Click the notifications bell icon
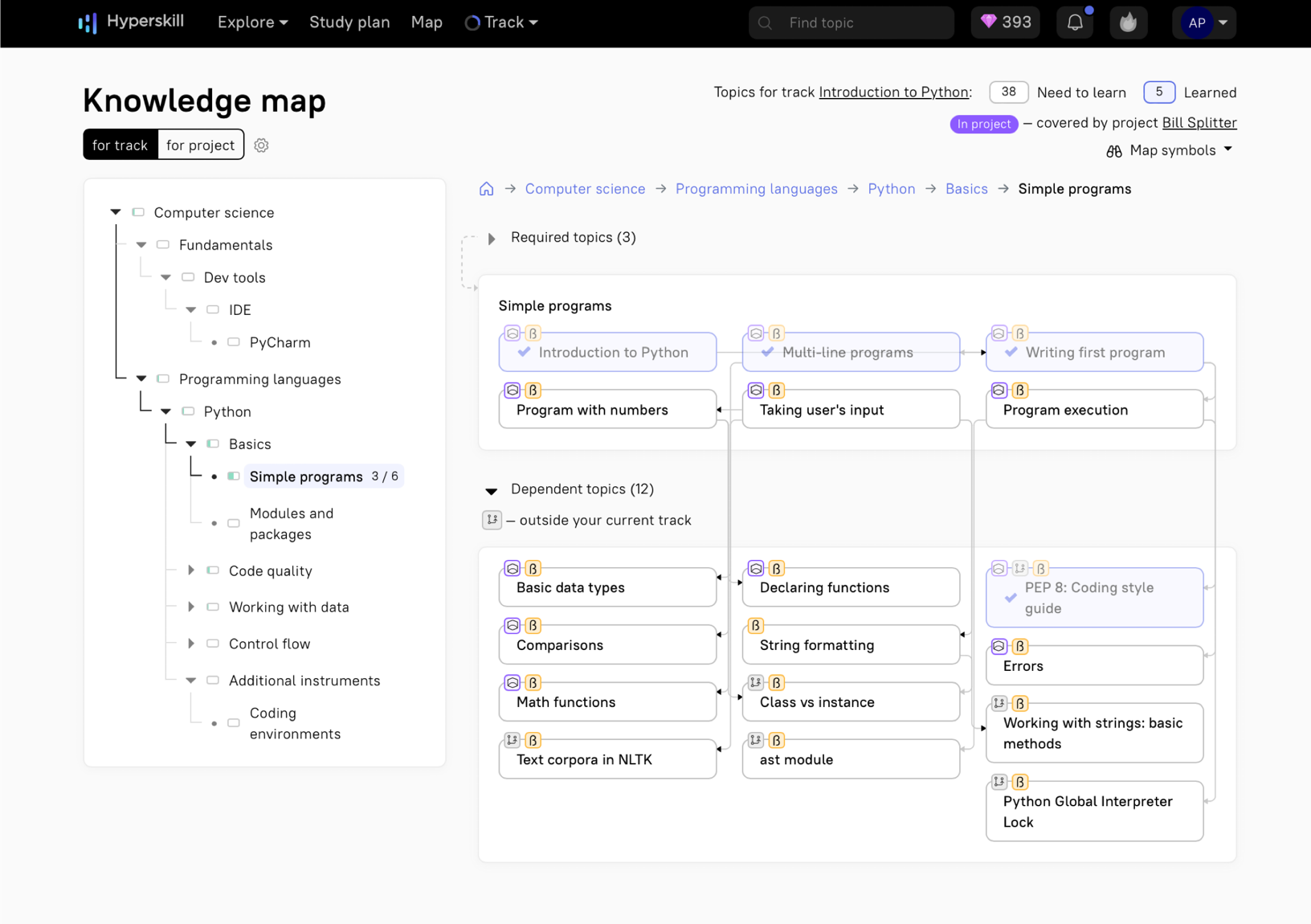Image resolution: width=1311 pixels, height=924 pixels. (x=1075, y=22)
